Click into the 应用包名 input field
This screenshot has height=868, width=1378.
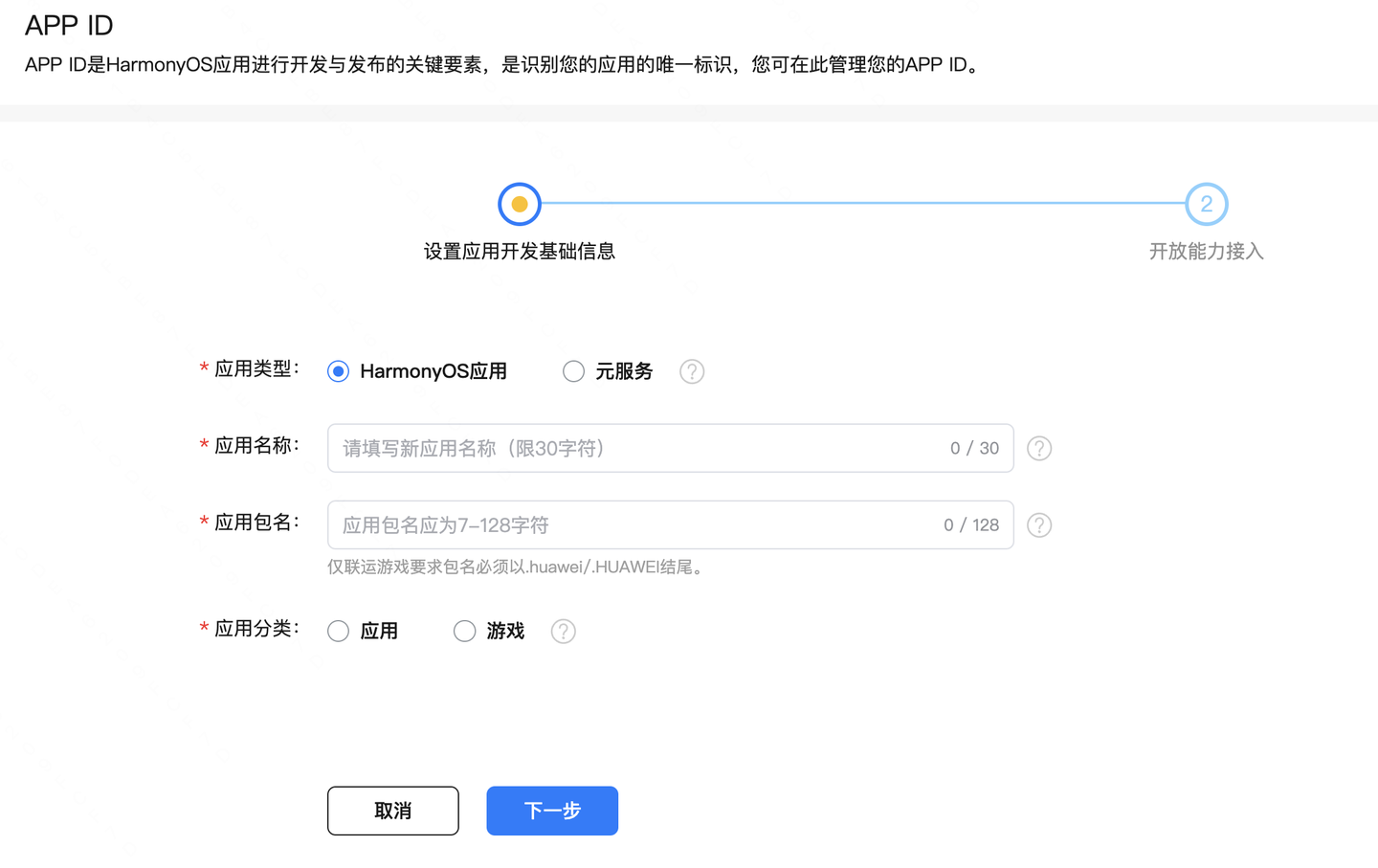tap(632, 525)
